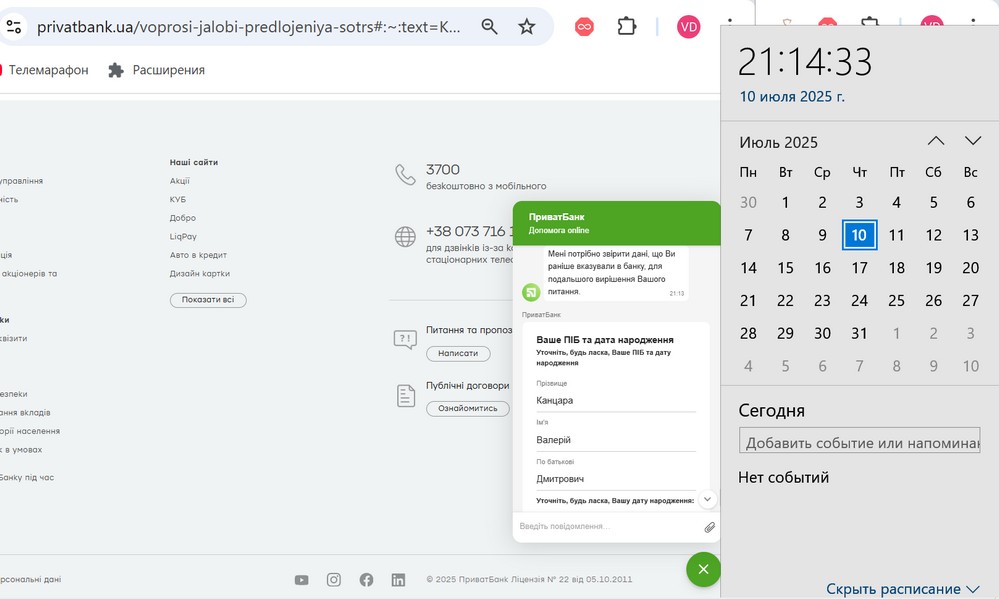Select July 25 in the calendar
The width and height of the screenshot is (999, 599).
896,300
